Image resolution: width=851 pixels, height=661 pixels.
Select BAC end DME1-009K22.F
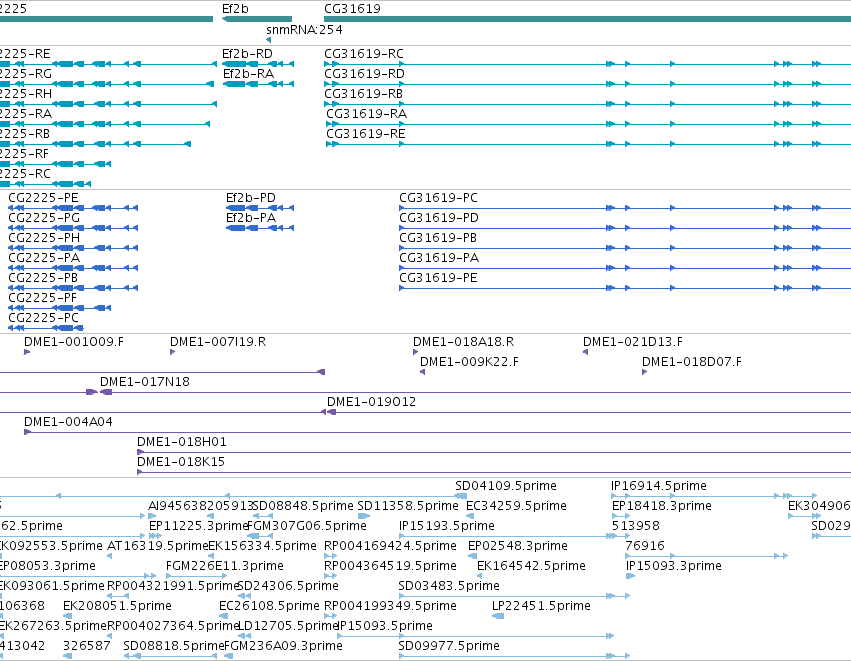(x=423, y=372)
